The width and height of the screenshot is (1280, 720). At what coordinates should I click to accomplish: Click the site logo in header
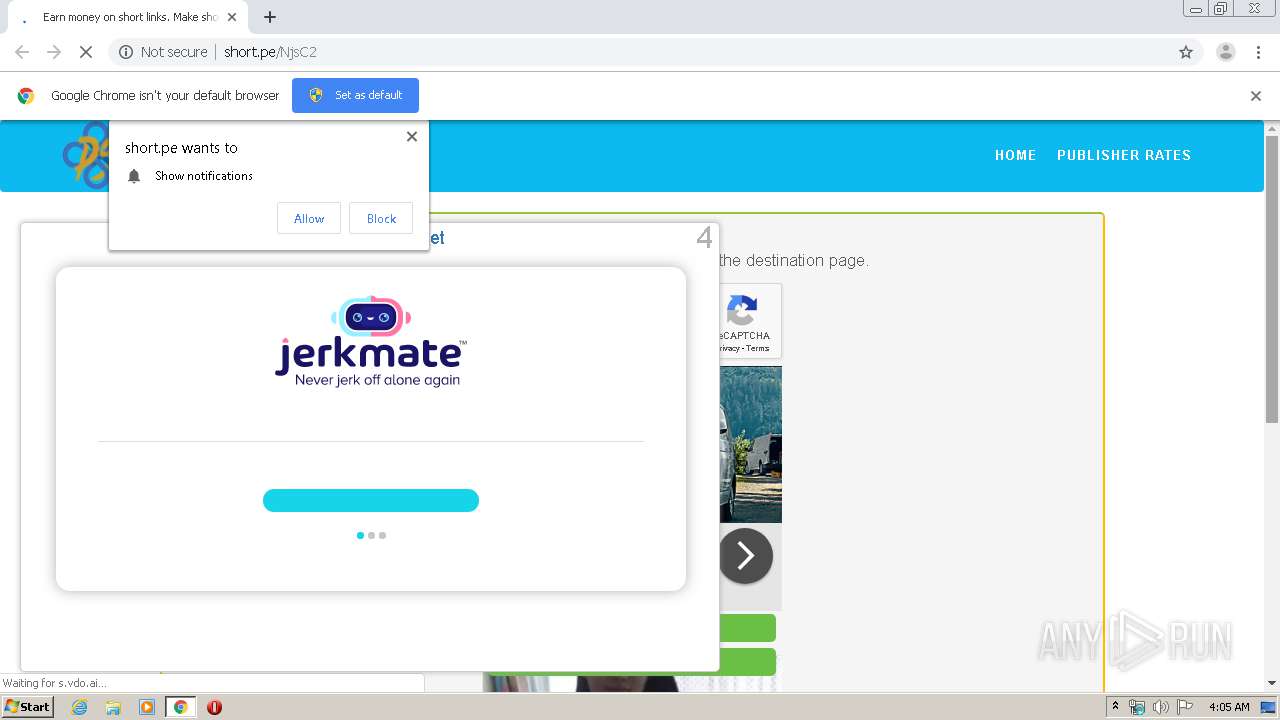[86, 155]
